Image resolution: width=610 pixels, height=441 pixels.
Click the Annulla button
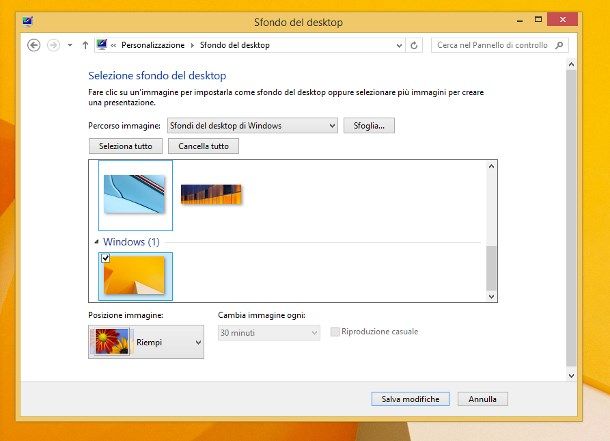pyautogui.click(x=482, y=399)
